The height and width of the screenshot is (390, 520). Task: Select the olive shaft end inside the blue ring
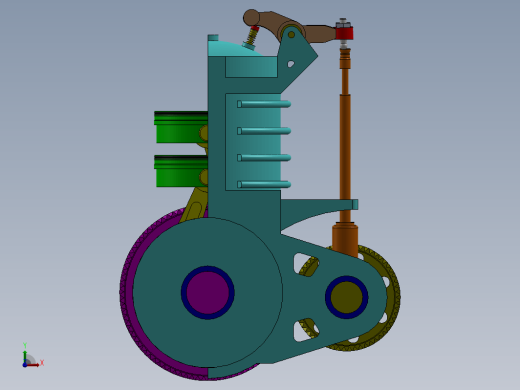click(x=346, y=297)
